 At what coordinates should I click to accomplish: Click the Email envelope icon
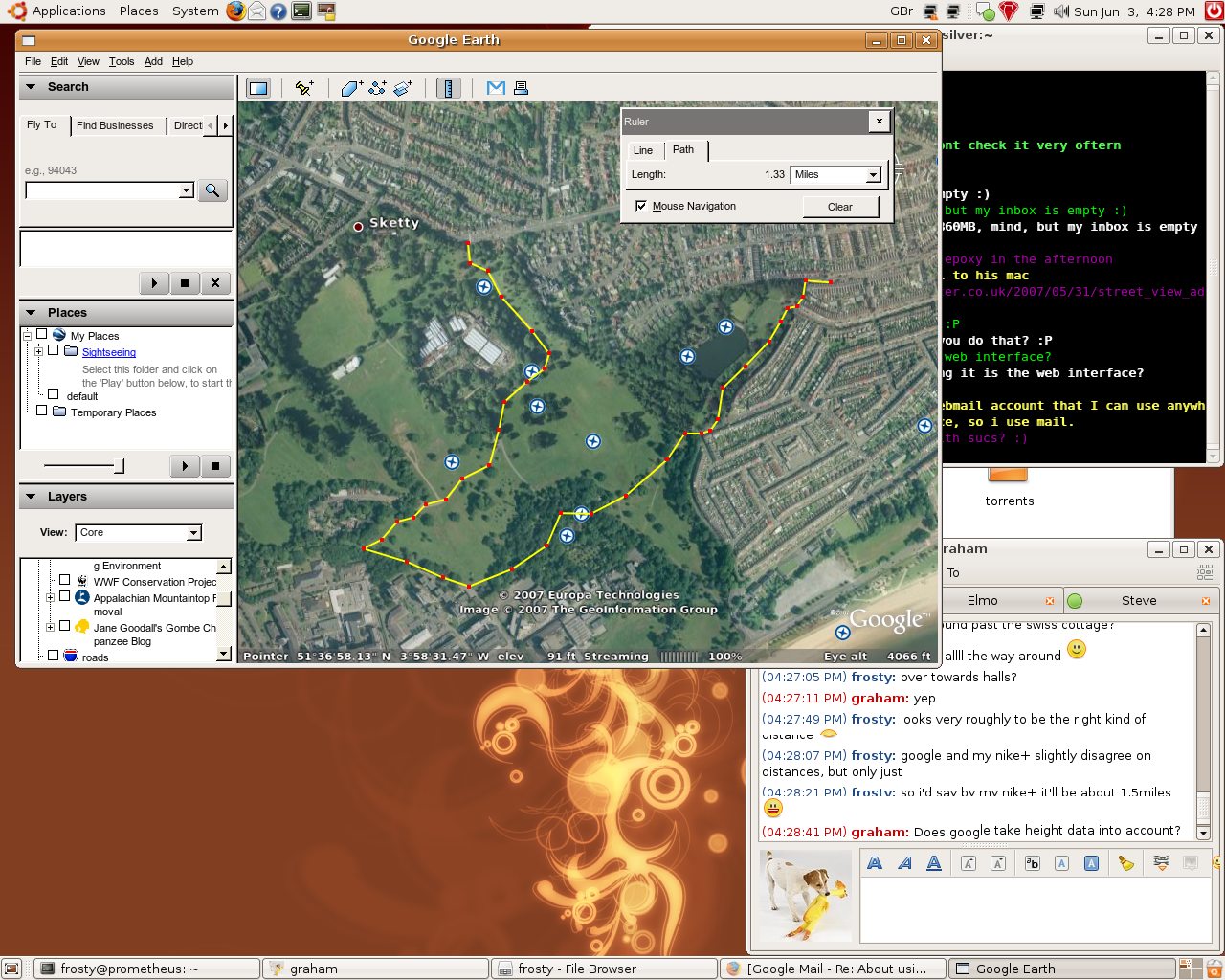[496, 88]
